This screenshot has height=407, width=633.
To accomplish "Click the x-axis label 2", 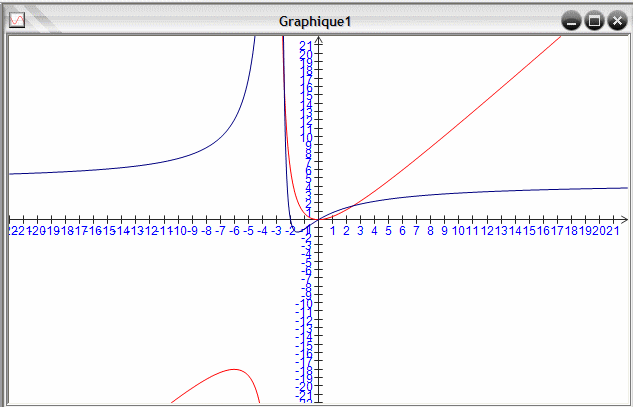I will [346, 231].
